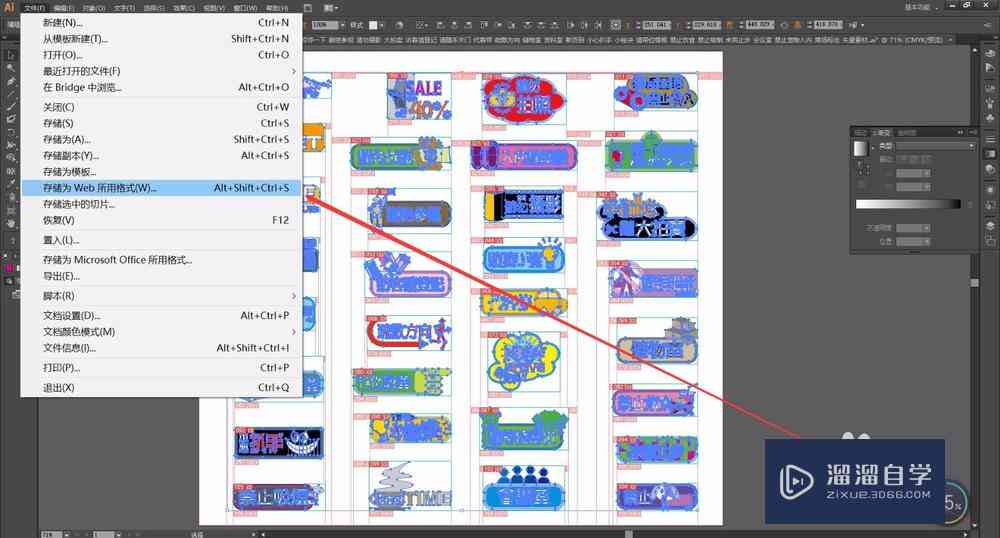Click the style swatch in control bar
1000x538 pixels.
374,25
